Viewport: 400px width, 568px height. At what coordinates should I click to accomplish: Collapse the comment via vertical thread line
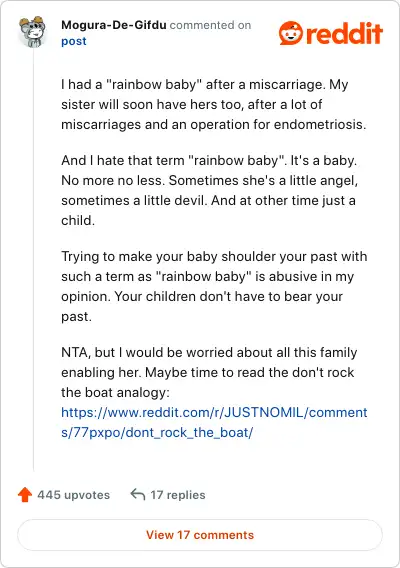tap(33, 261)
